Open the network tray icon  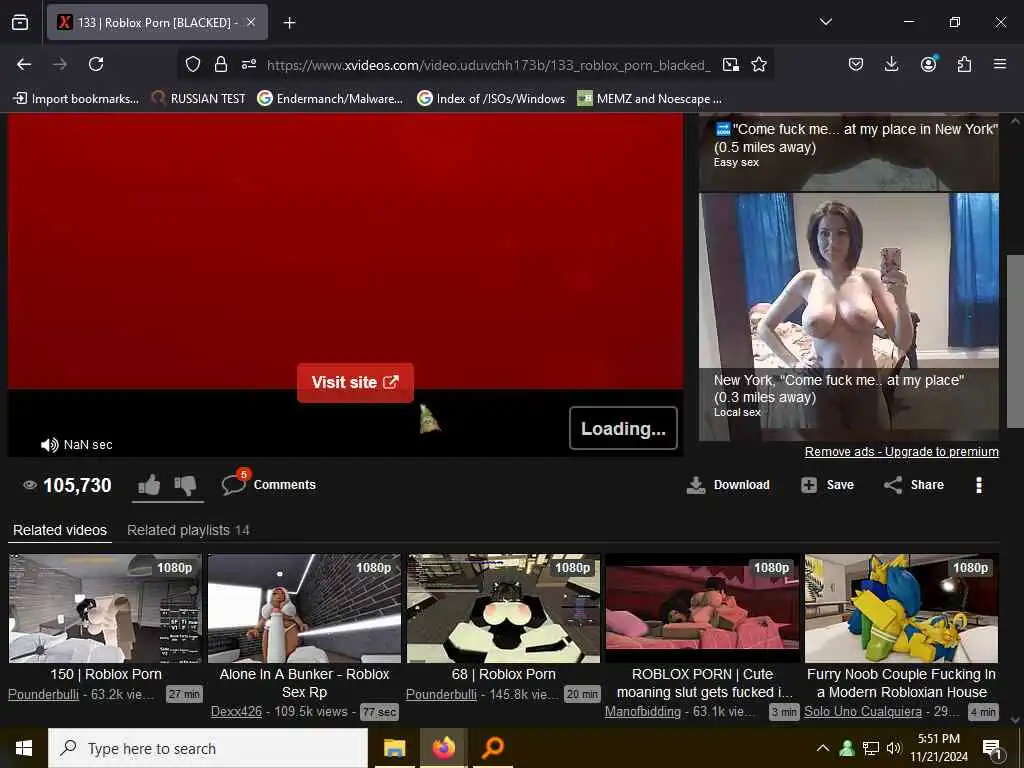point(871,748)
